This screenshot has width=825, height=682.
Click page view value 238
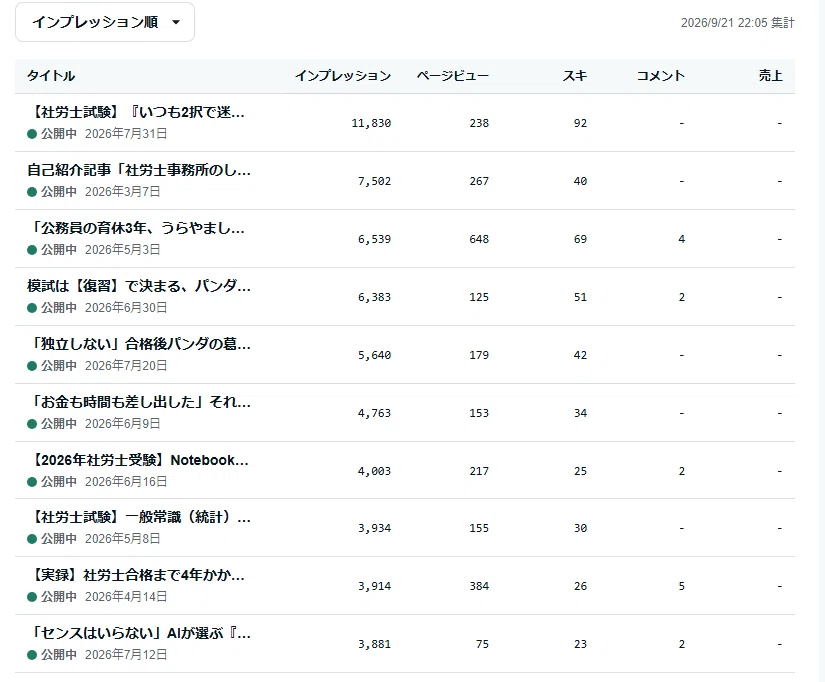coord(479,123)
